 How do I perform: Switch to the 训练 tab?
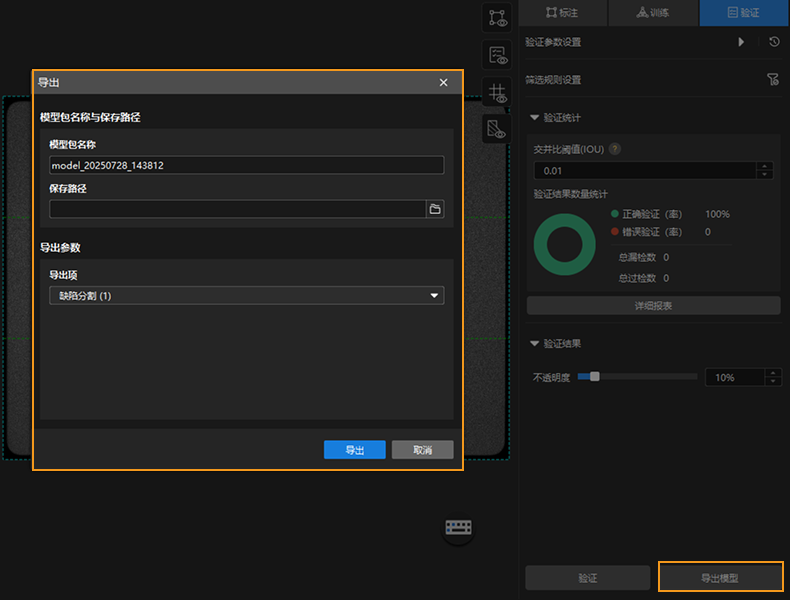coord(653,13)
